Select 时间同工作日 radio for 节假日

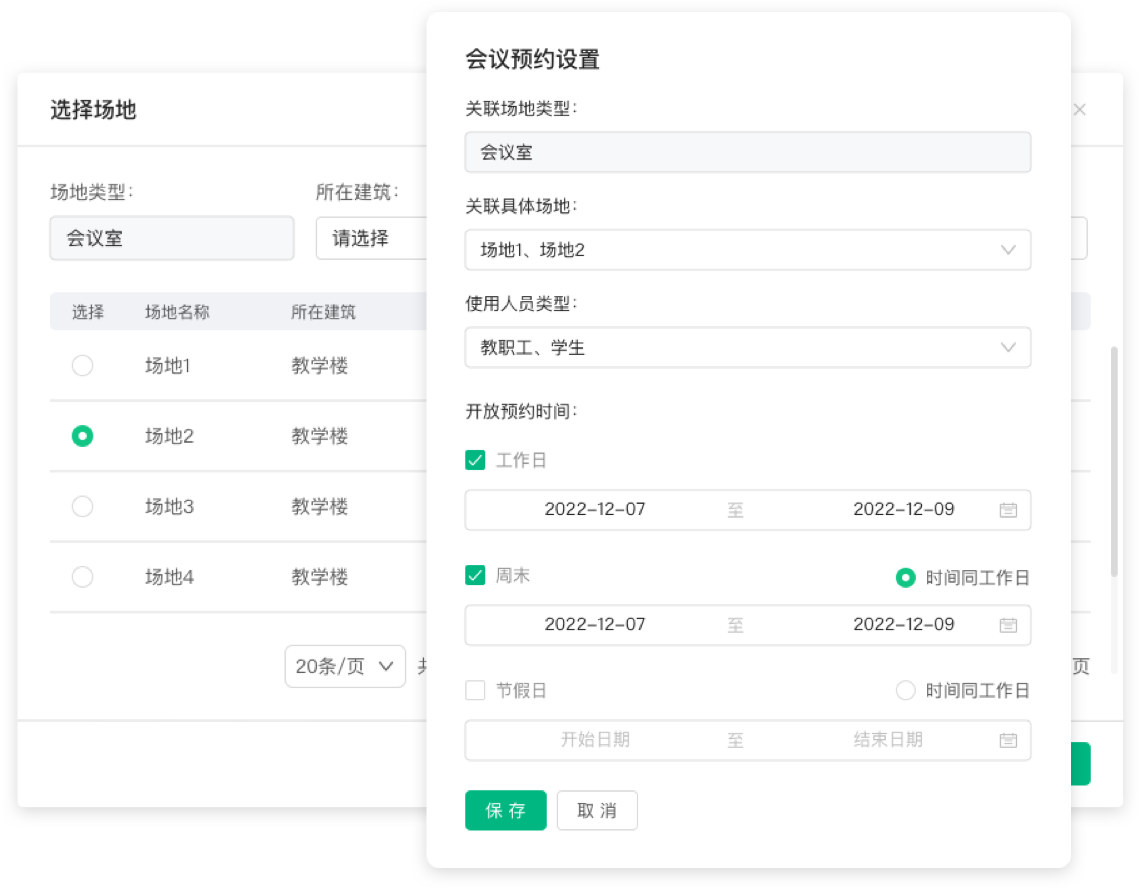[x=905, y=691]
